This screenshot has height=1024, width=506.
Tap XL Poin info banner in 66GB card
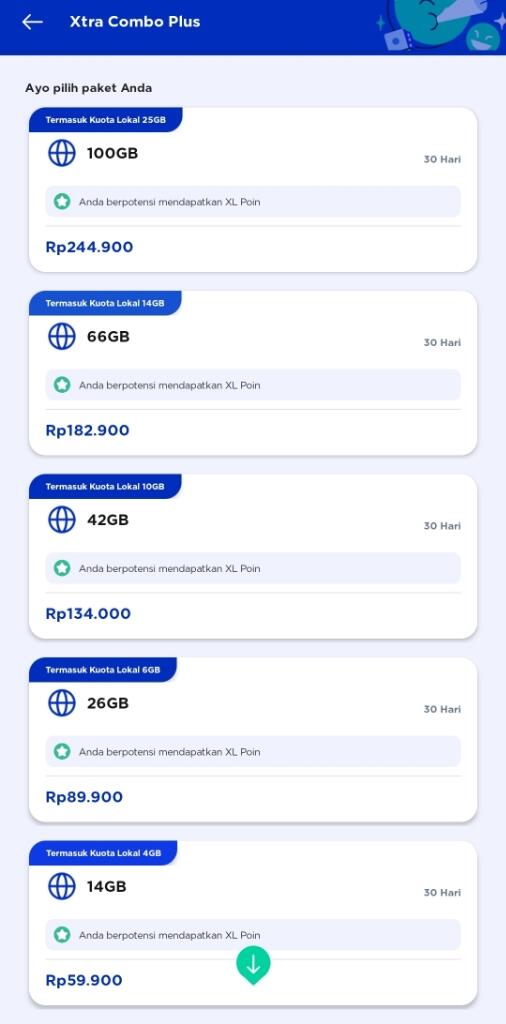(253, 385)
